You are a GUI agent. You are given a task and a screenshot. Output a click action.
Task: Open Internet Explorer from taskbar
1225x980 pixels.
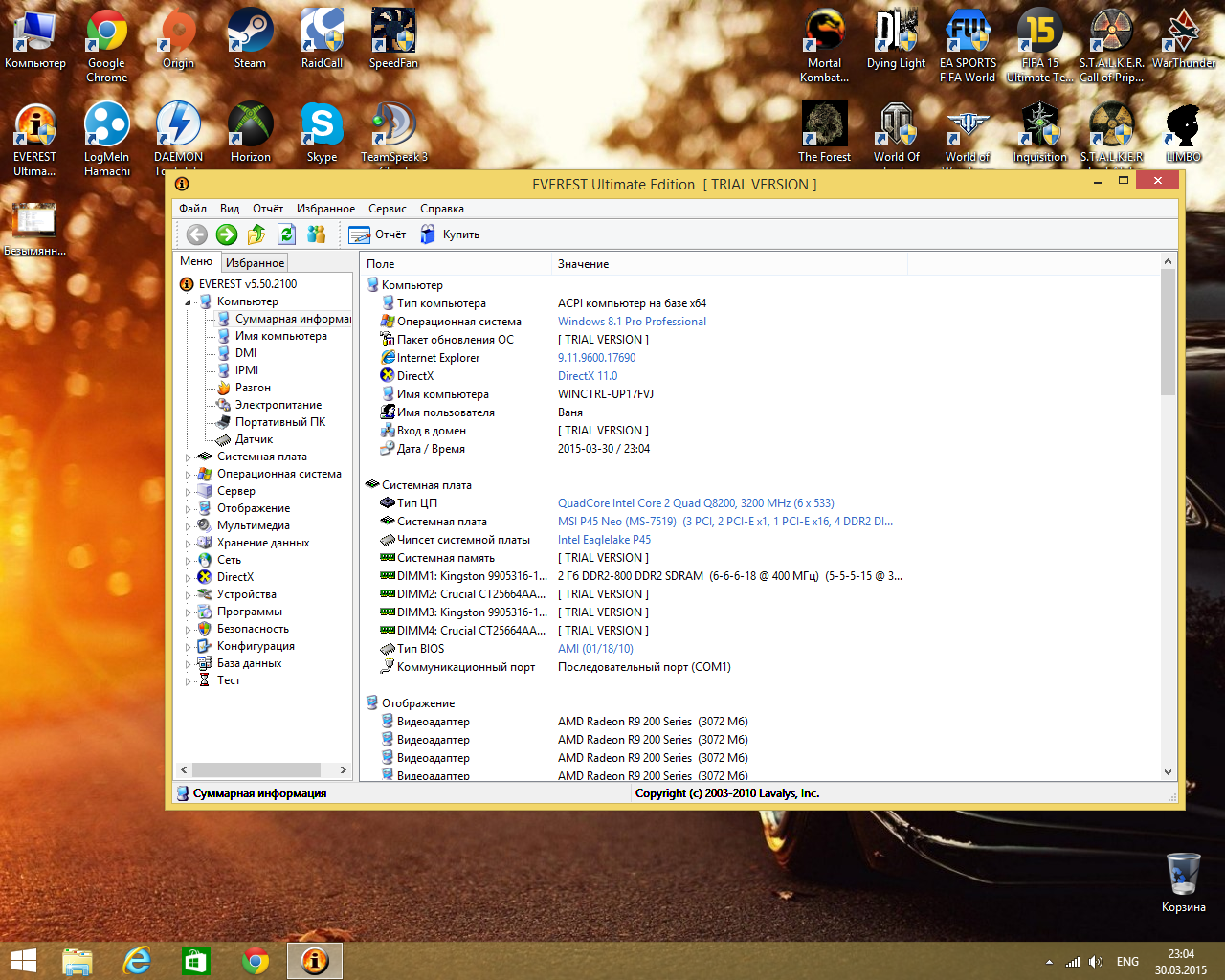(137, 961)
